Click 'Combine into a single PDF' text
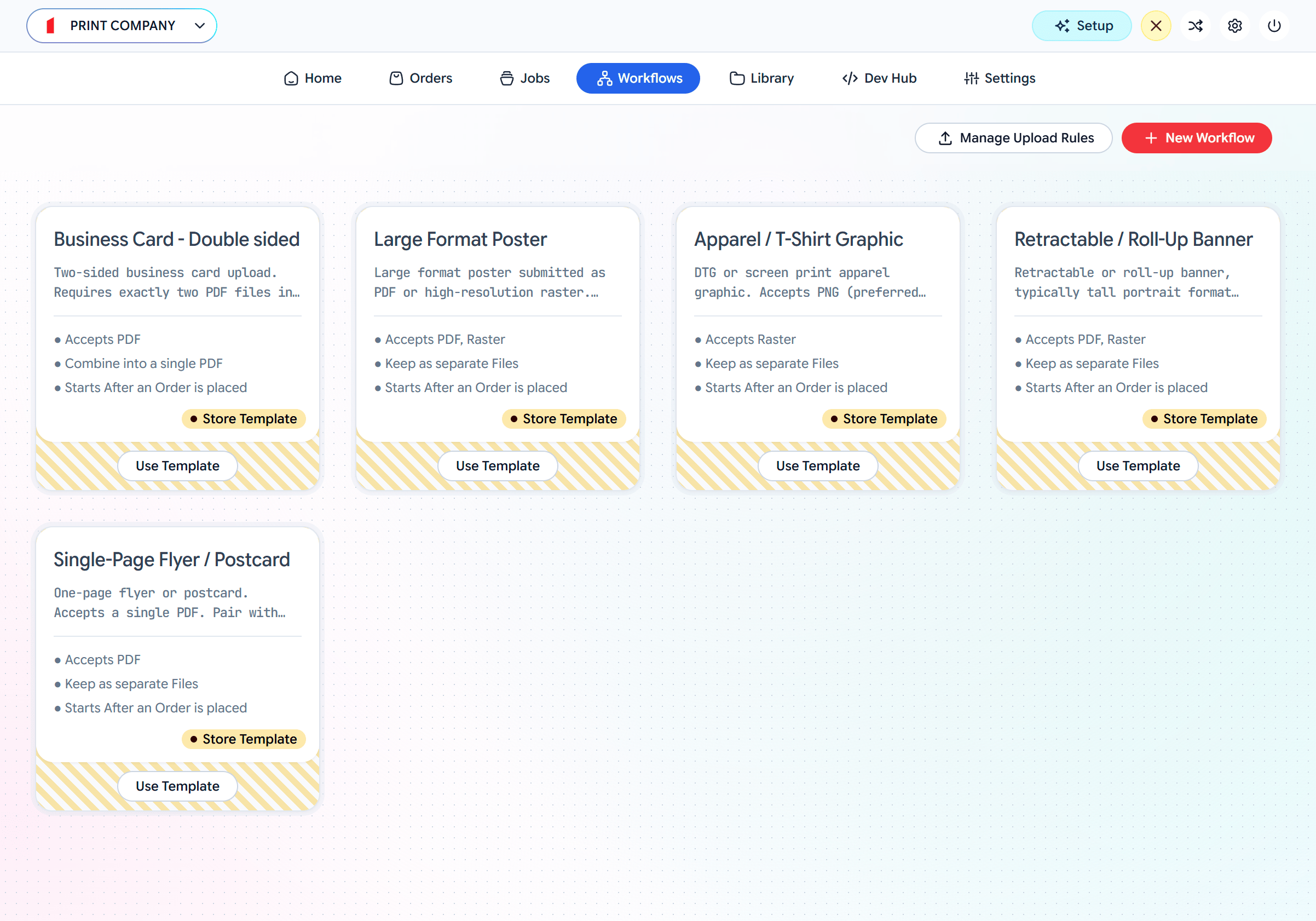 click(x=144, y=364)
